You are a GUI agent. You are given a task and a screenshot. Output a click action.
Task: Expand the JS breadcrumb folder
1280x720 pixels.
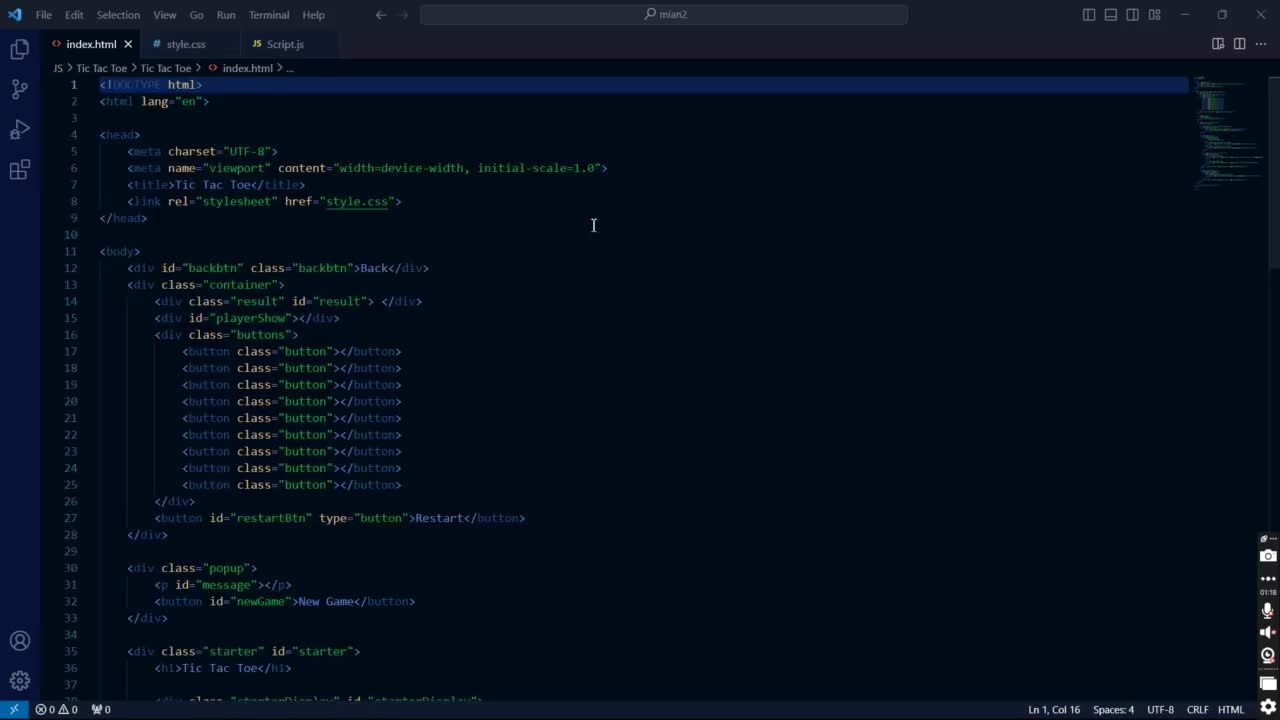[58, 68]
